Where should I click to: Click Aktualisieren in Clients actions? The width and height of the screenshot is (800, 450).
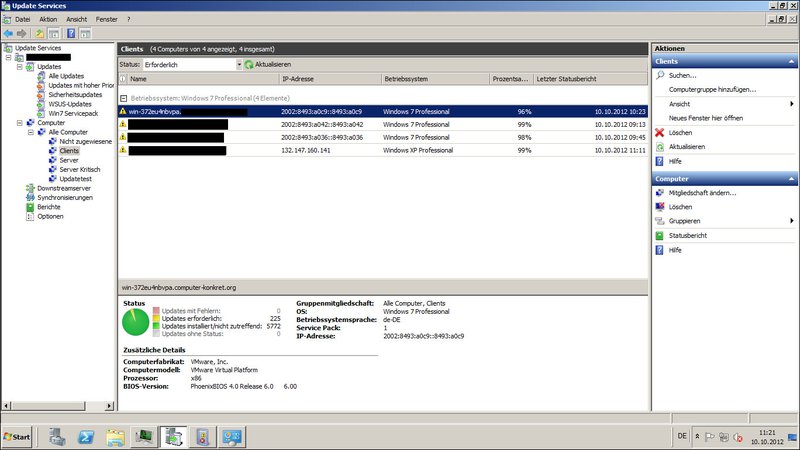pos(687,147)
